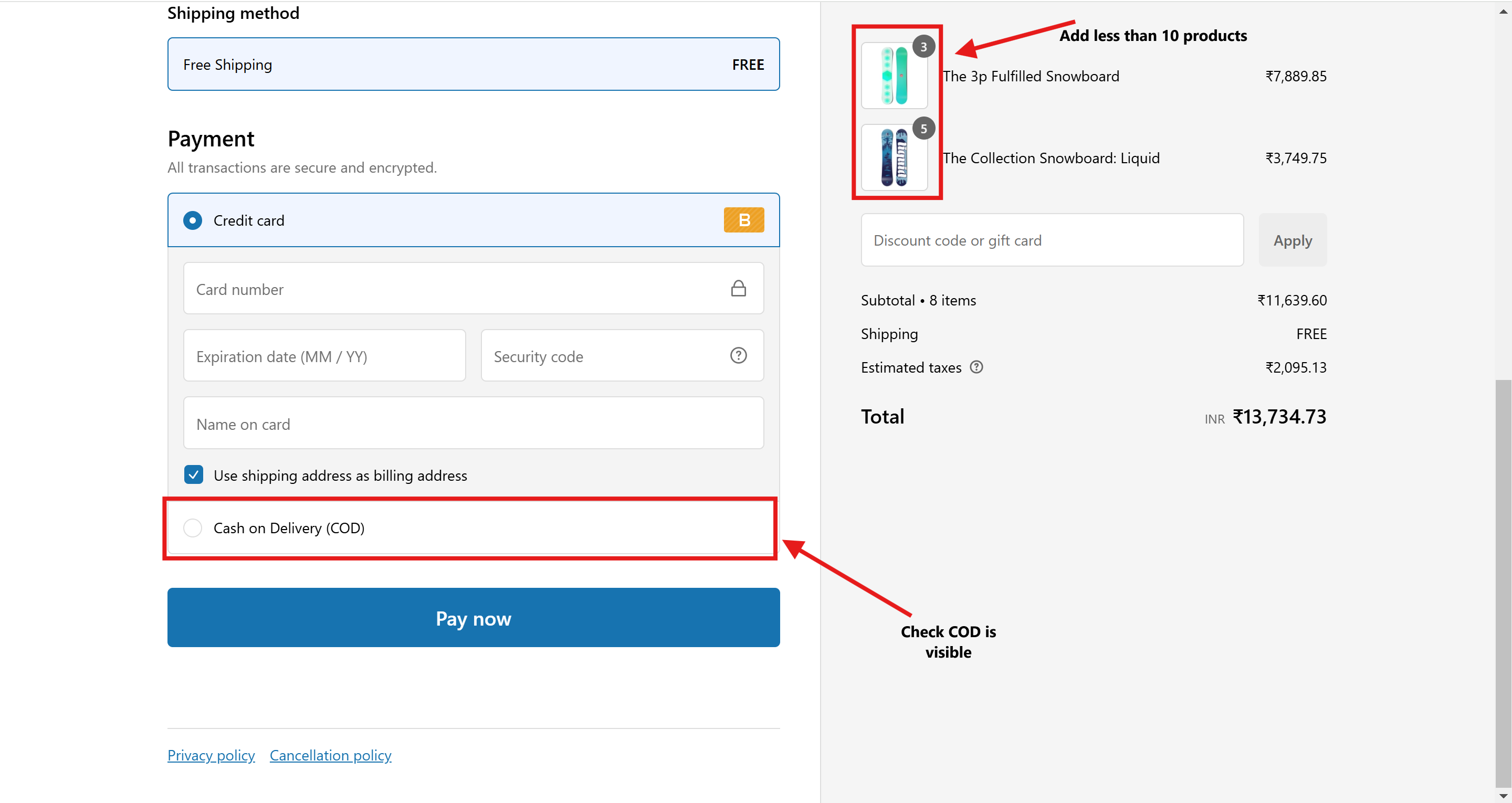Click the orange B card brand badge
This screenshot has width=1512, height=803.
click(743, 220)
